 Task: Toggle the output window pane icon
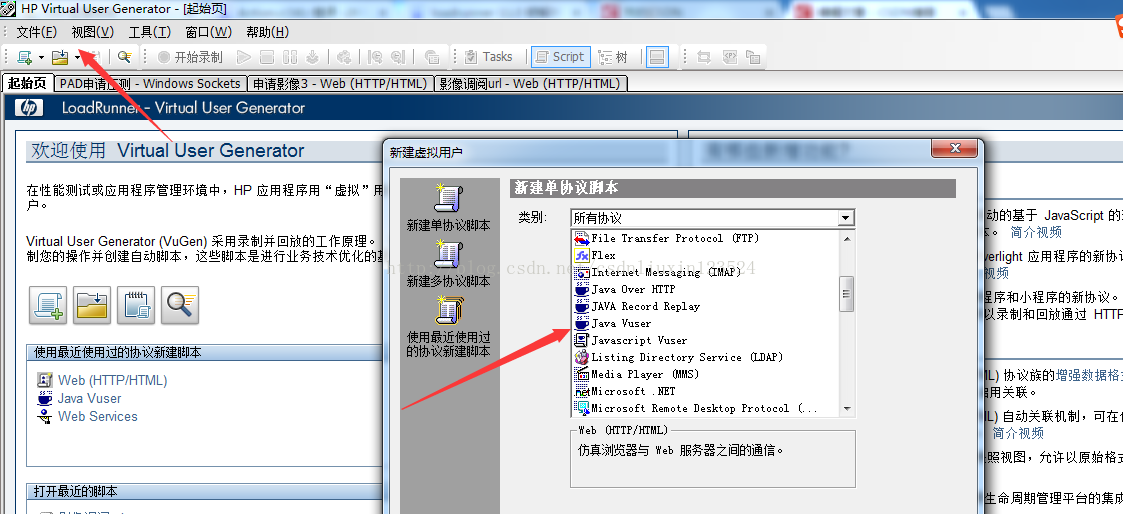click(x=657, y=57)
